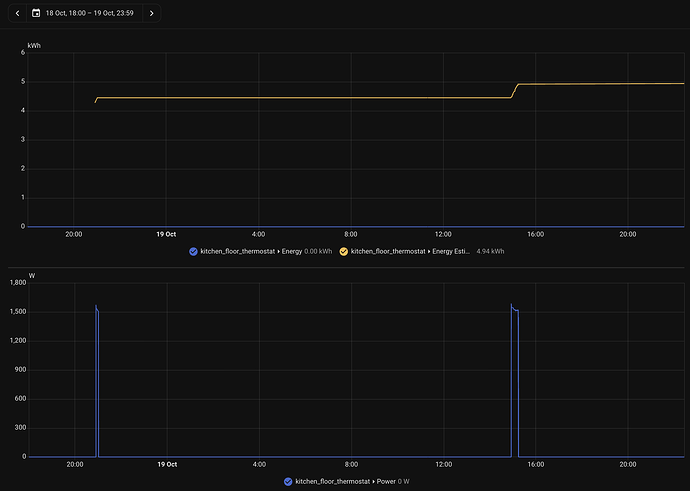Click the first power spike near 21:00
Viewport: 690px width, 491px height.
(97, 381)
